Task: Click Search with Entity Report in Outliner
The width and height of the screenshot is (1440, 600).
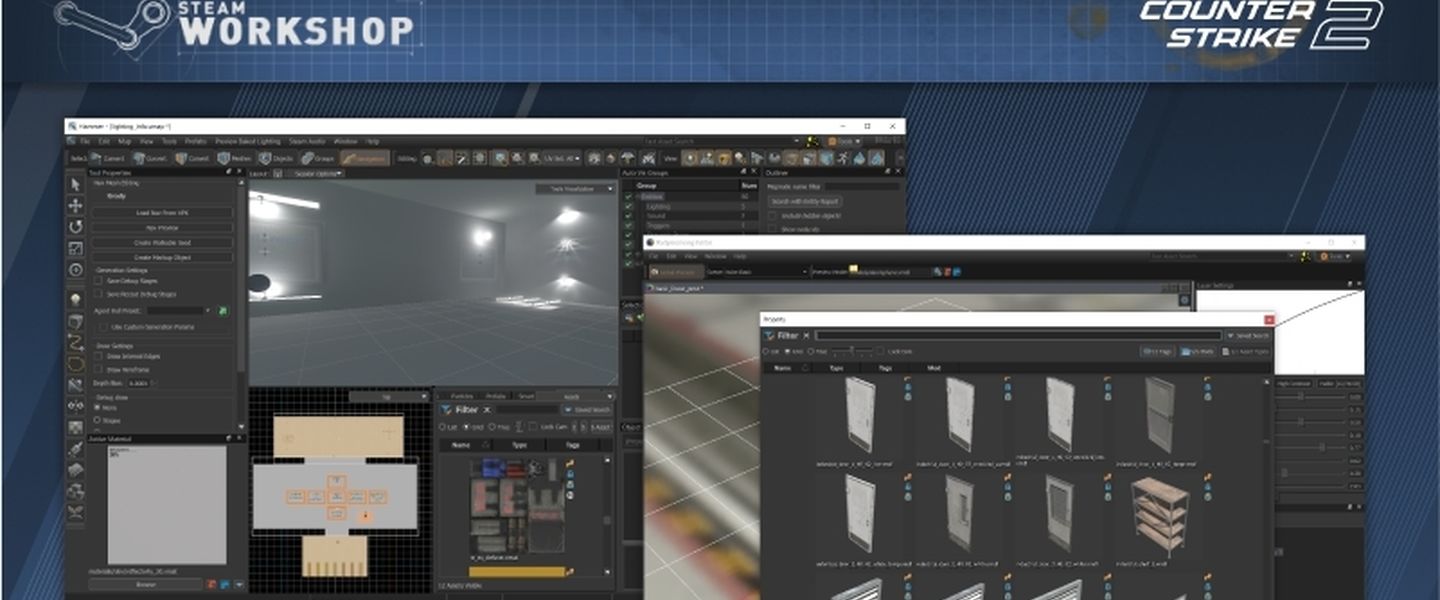Action: coord(805,201)
